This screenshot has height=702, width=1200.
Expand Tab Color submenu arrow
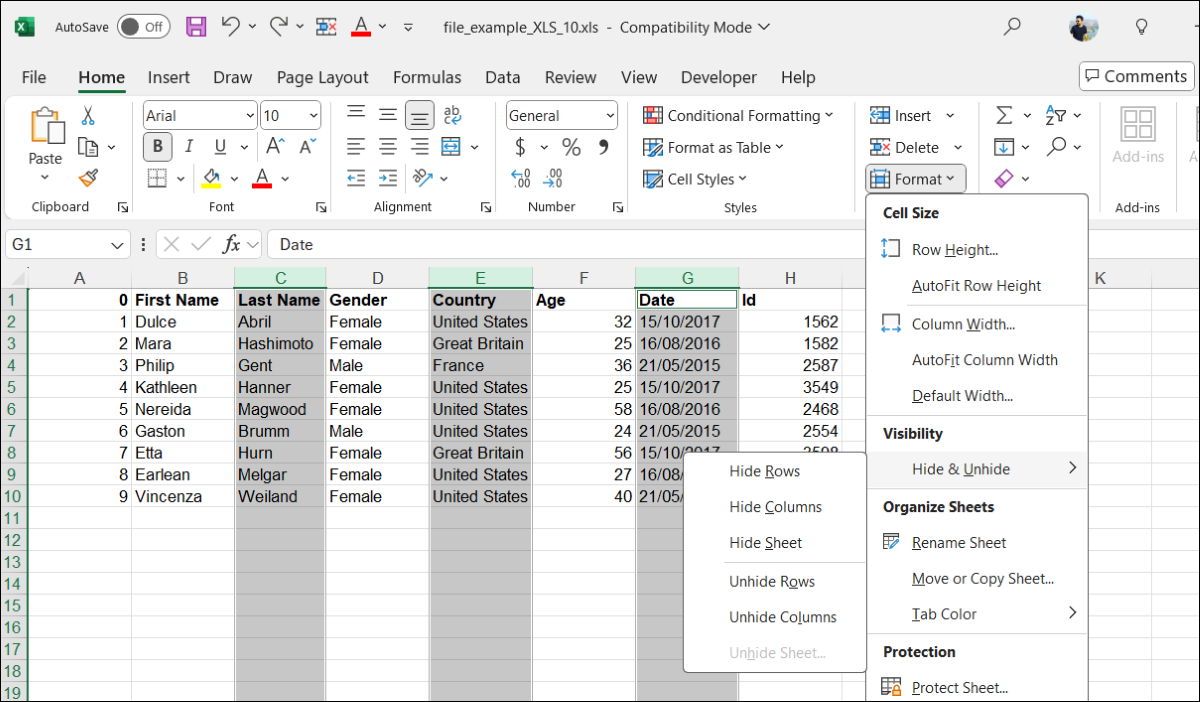[1072, 614]
